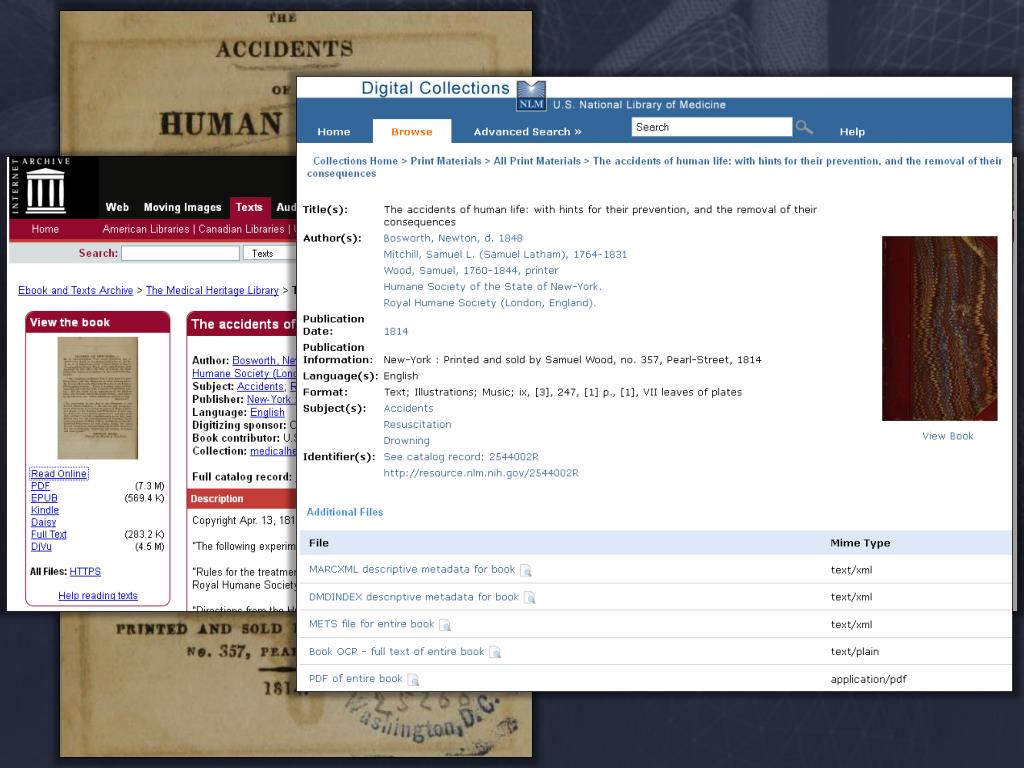This screenshot has height=768, width=1024.
Task: Download the Kindle format link
Action: coord(45,510)
